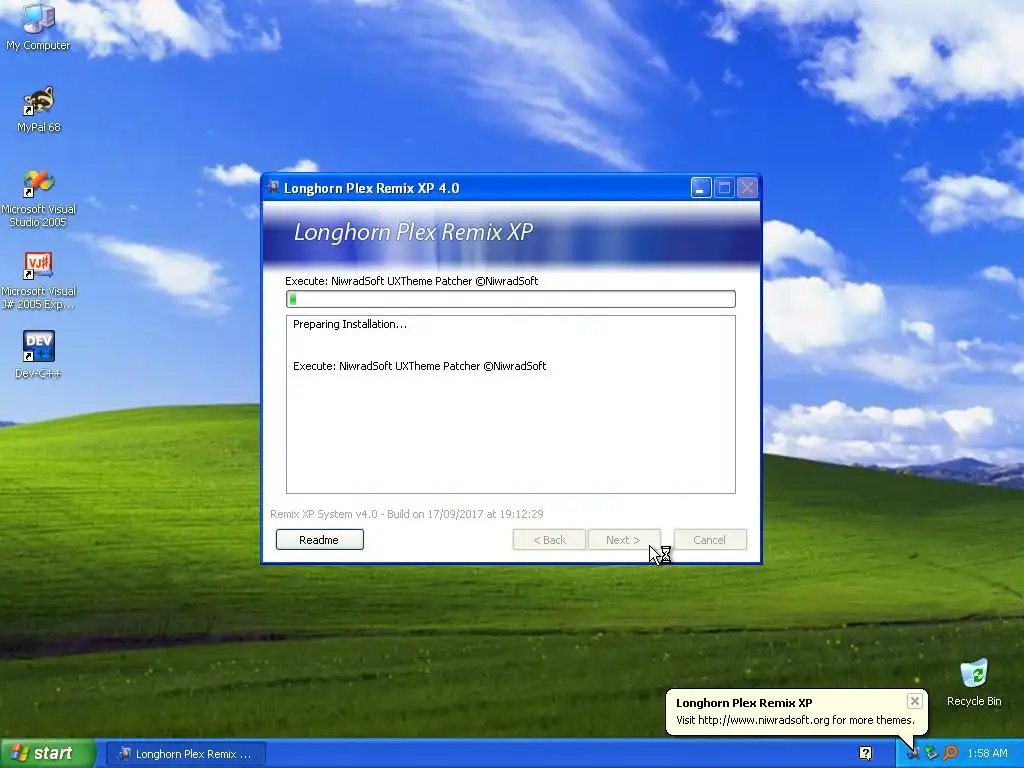
Task: Select the MyPal 68 browser shortcut
Action: [x=39, y=109]
